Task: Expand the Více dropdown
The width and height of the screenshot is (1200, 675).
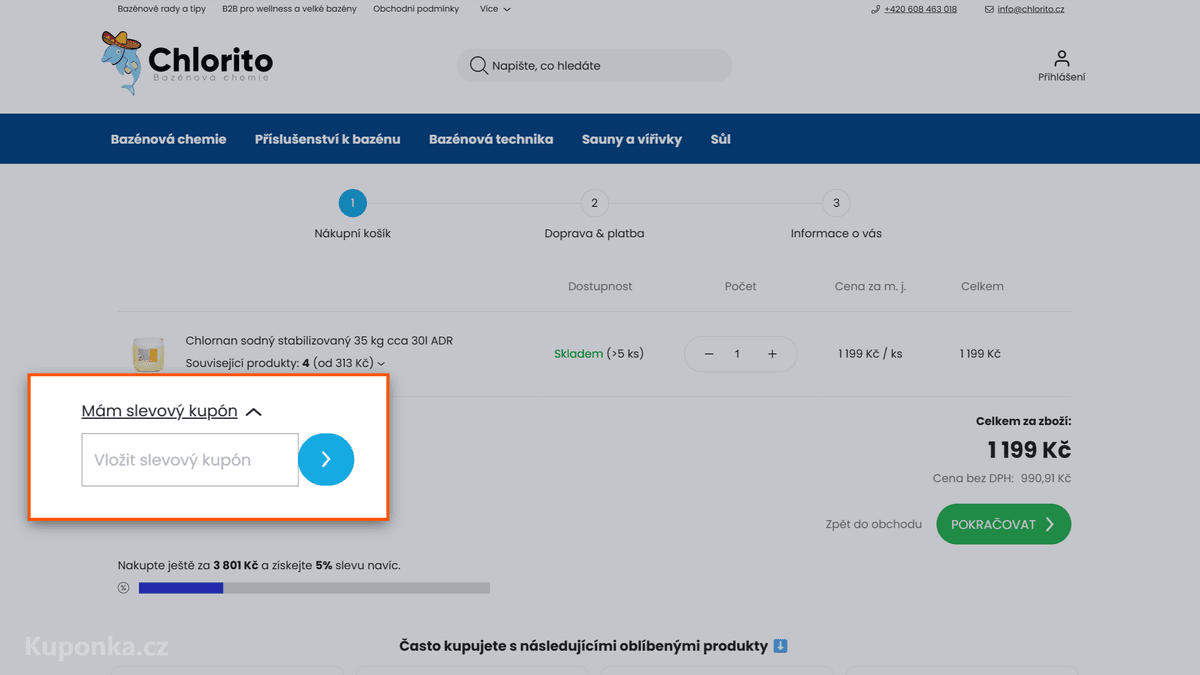Action: [x=495, y=9]
